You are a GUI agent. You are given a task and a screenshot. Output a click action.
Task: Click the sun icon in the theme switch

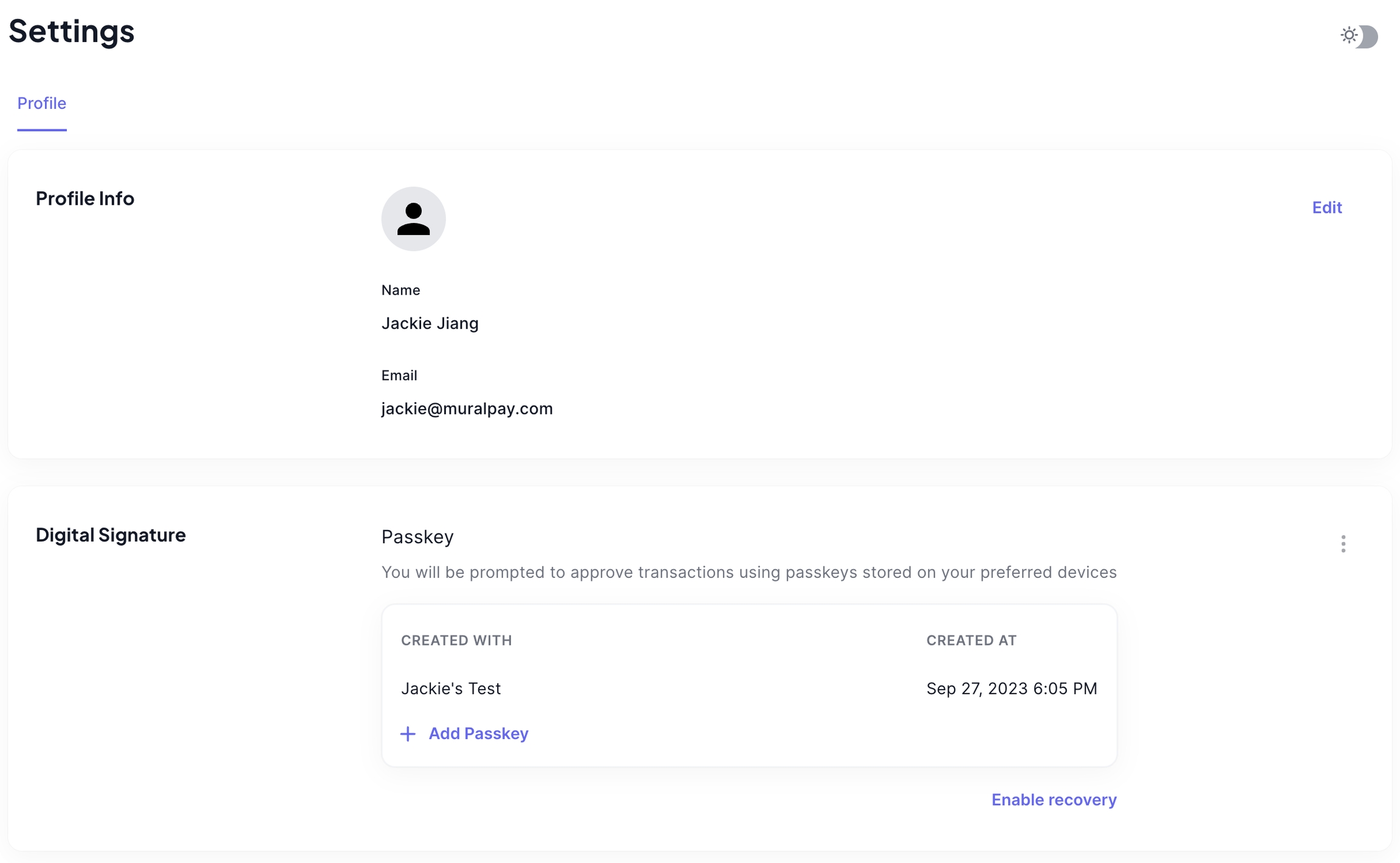[x=1349, y=35]
